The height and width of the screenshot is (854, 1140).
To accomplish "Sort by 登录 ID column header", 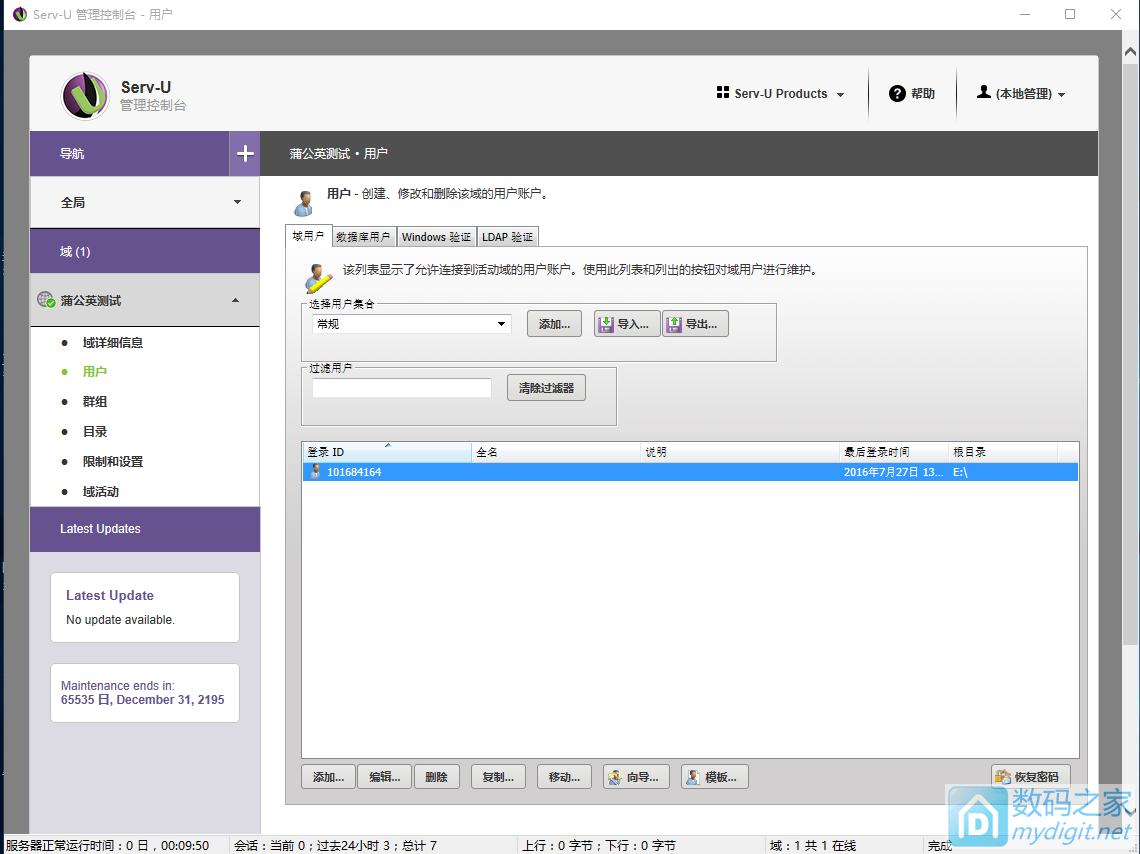I will pyautogui.click(x=387, y=452).
